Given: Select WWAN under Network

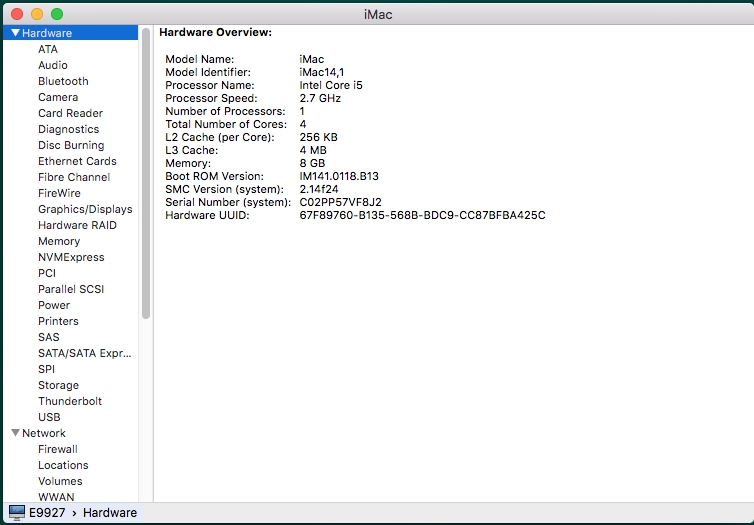Looking at the screenshot, I should tap(56, 497).
